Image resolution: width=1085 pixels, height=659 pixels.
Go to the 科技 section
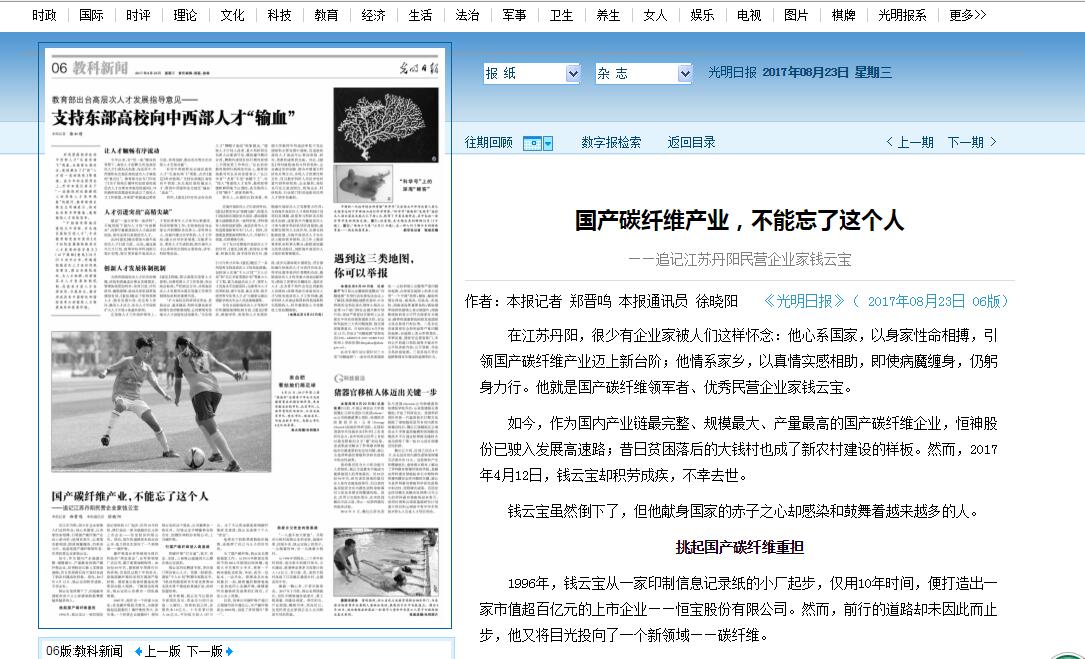tap(280, 15)
